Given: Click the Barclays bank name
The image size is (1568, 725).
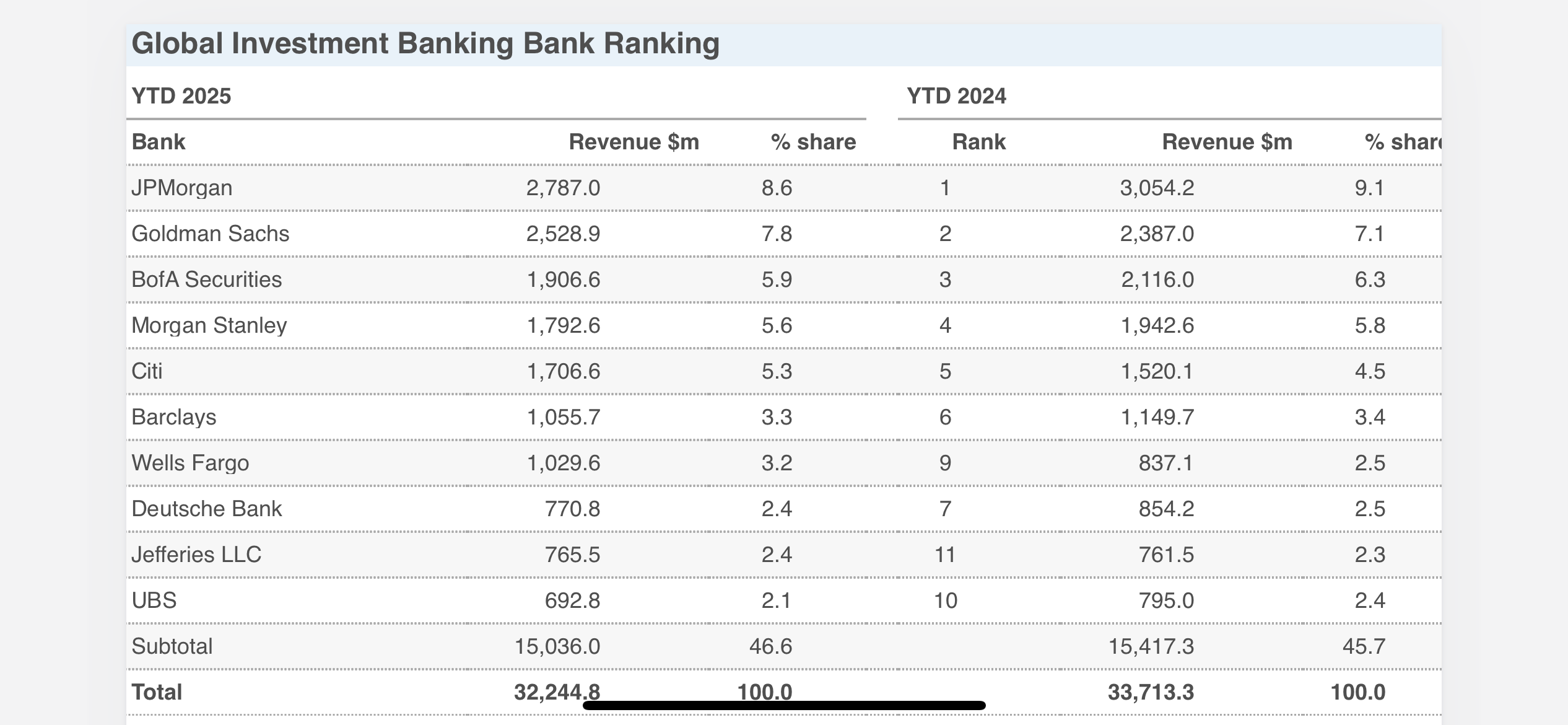Looking at the screenshot, I should point(173,417).
